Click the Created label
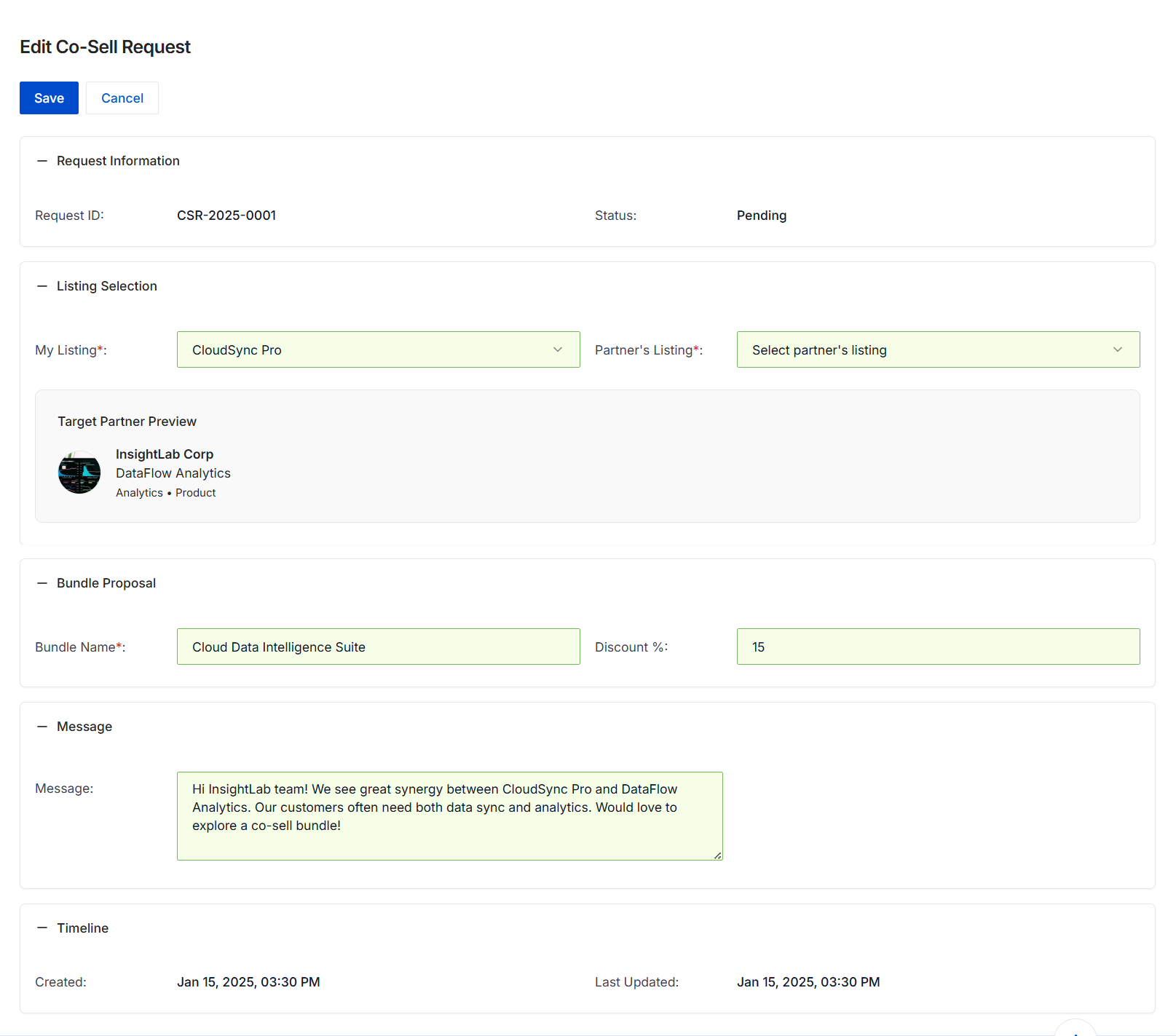Screen dimensions: 1176x1036 pyautogui.click(x=60, y=982)
